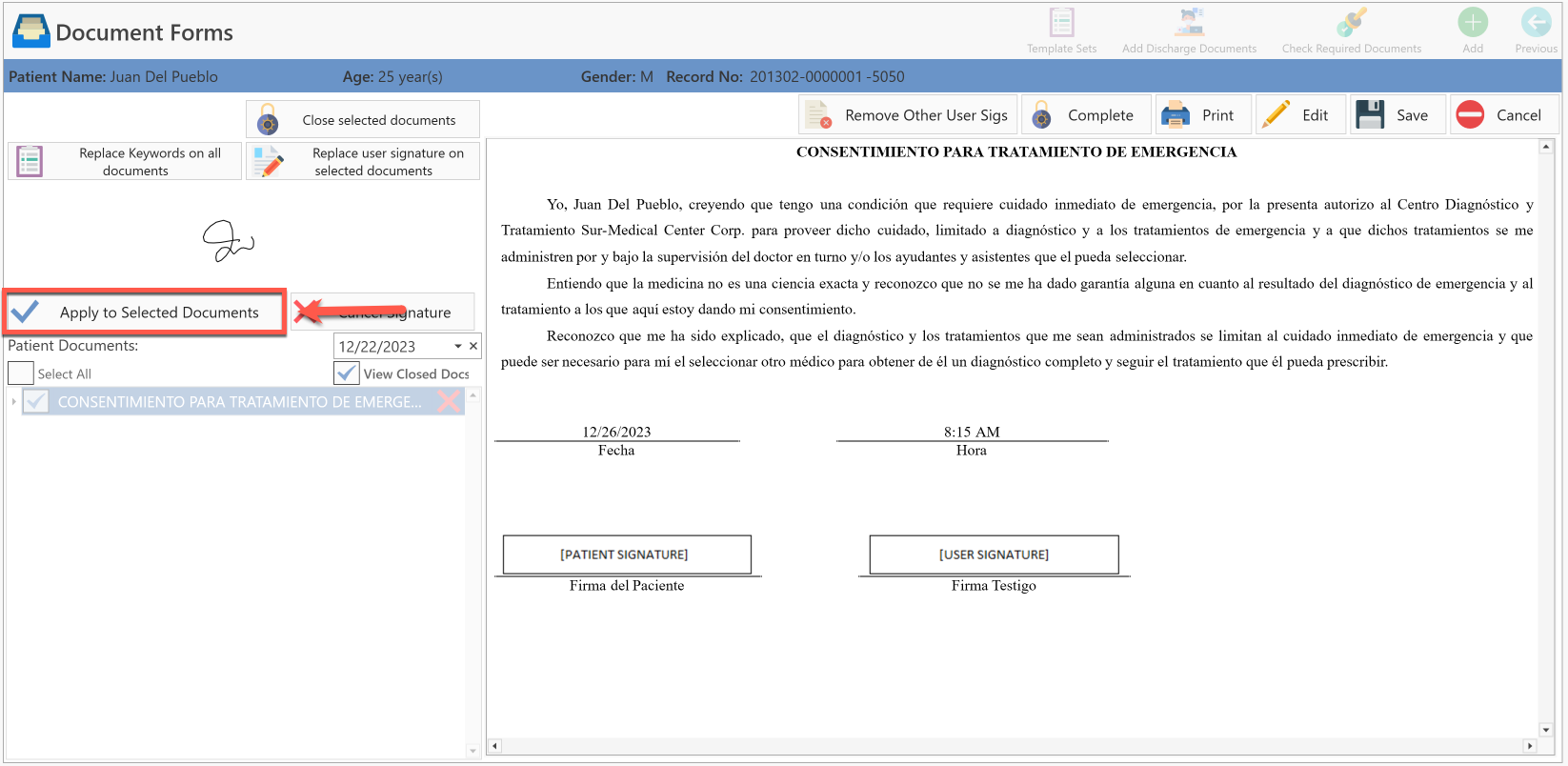Screen dimensions: 1568x766
Task: Click the Firma del Paciente label
Action: tap(627, 586)
